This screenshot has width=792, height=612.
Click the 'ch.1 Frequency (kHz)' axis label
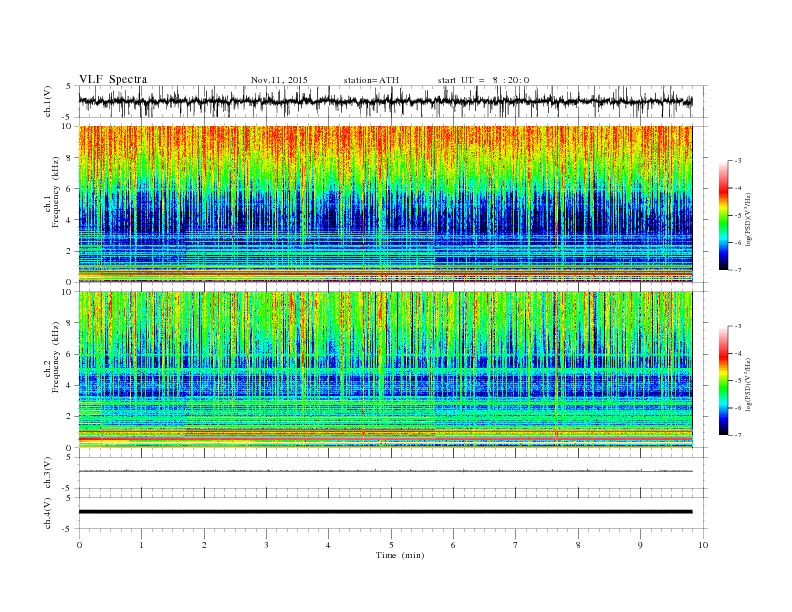tap(52, 192)
